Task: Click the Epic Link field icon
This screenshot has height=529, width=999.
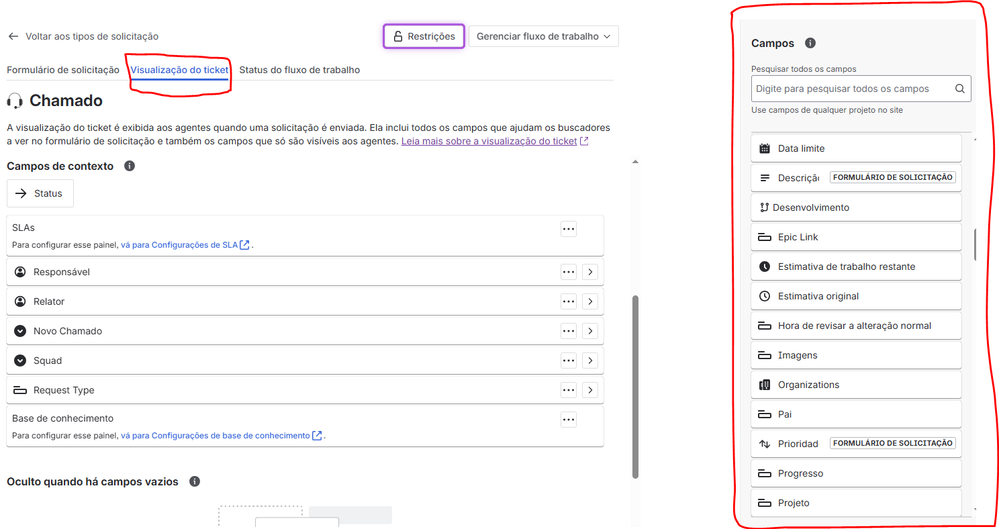Action: [x=765, y=236]
